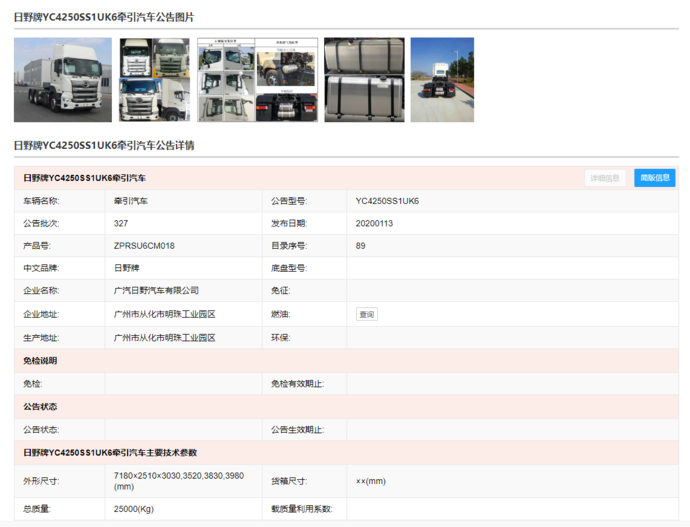Click the 底盘型号 label

pyautogui.click(x=289, y=268)
